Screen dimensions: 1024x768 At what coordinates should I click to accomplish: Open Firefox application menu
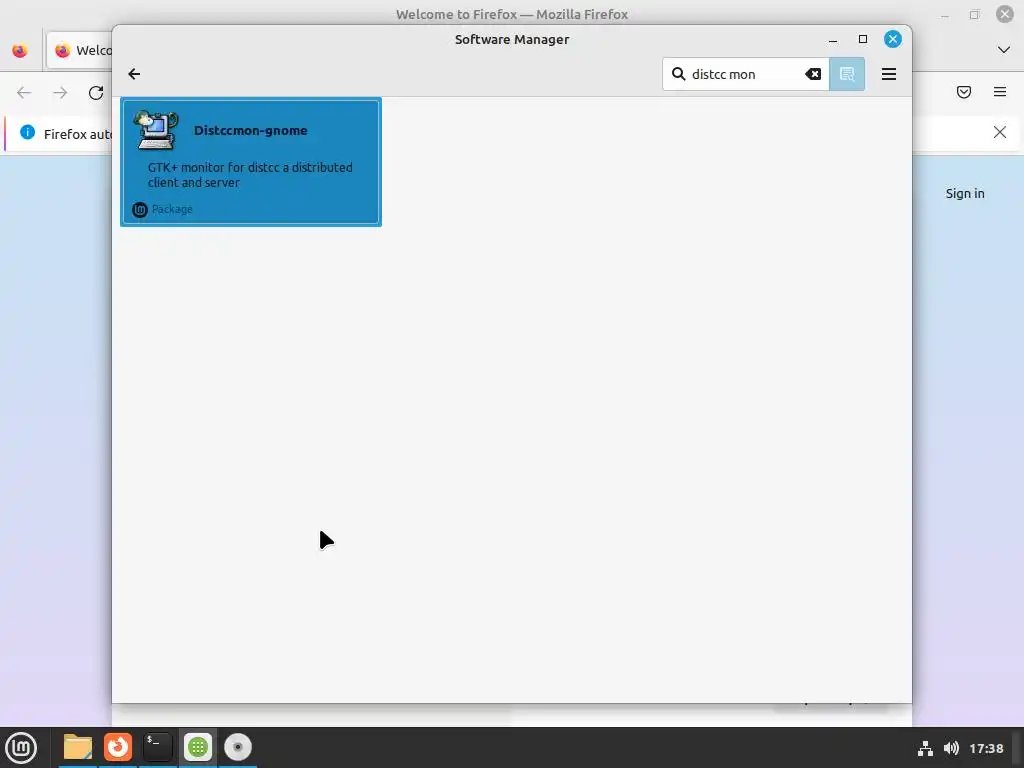pyautogui.click(x=1000, y=92)
